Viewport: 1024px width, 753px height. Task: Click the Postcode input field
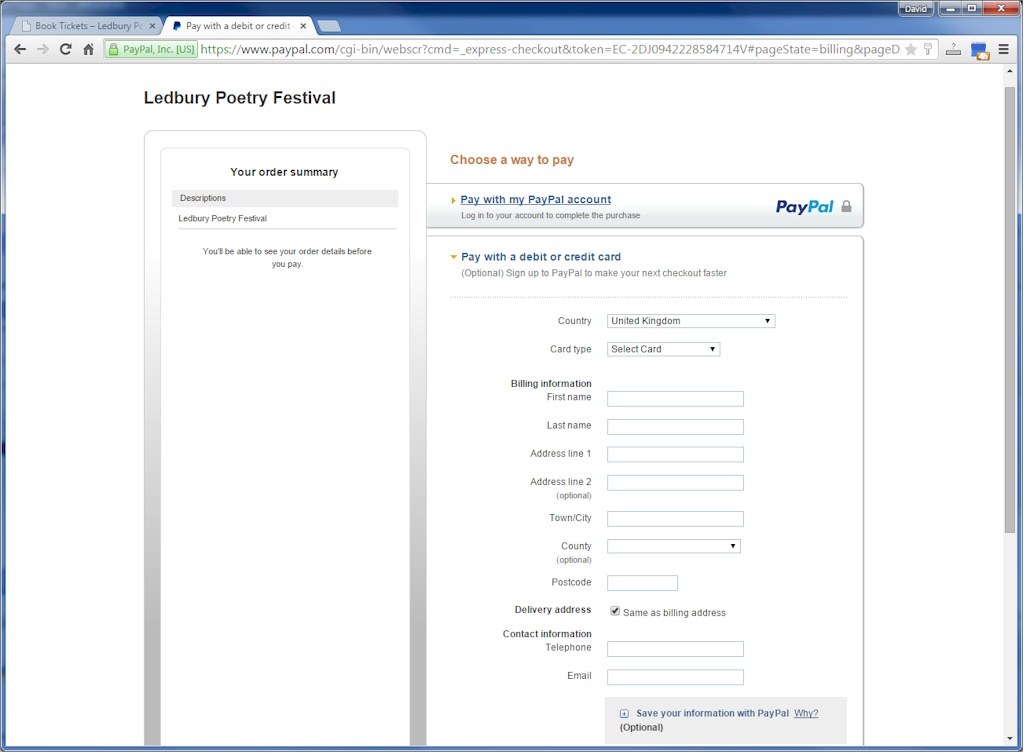(642, 583)
